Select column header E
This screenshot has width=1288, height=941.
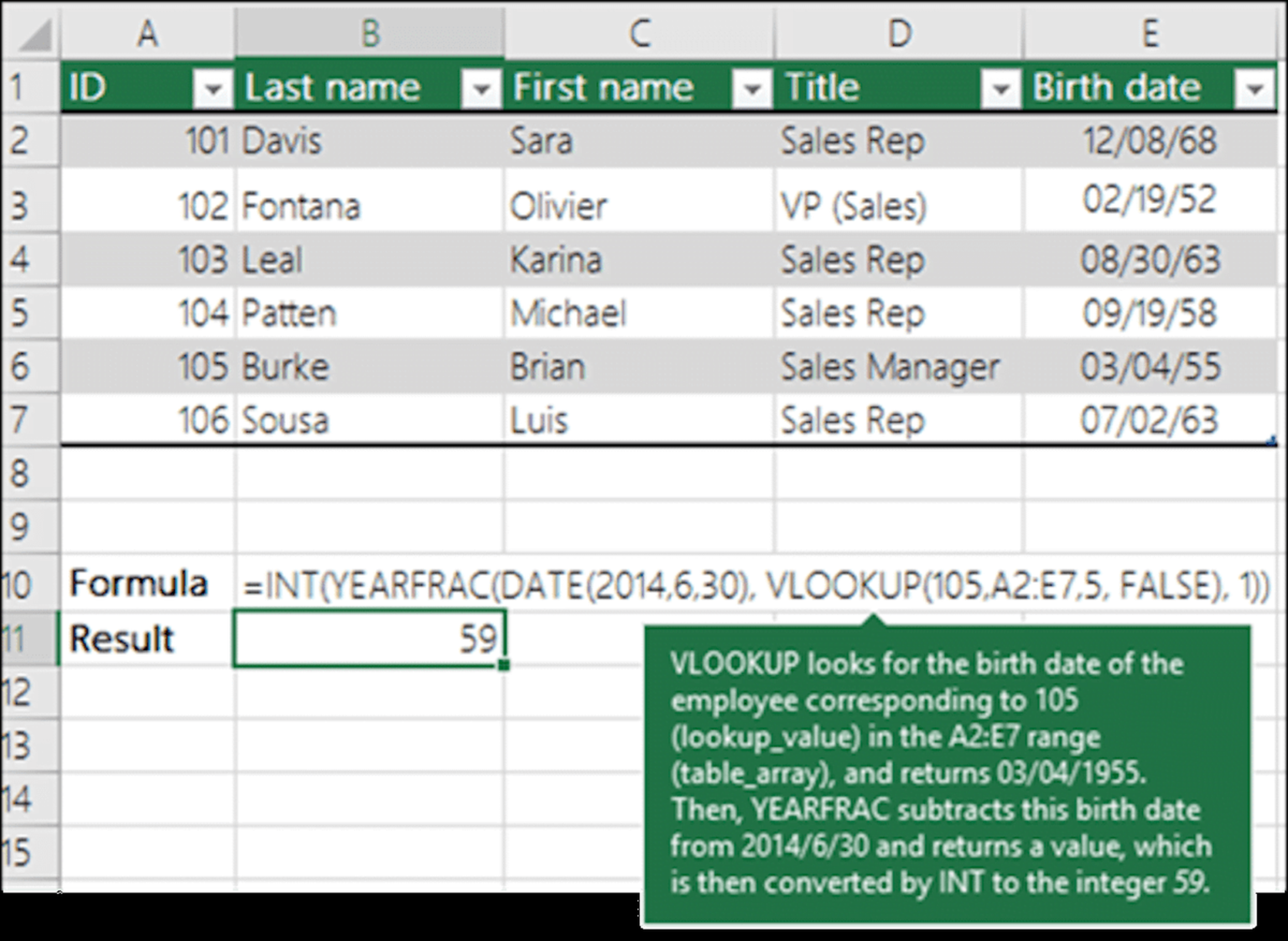tap(1149, 34)
